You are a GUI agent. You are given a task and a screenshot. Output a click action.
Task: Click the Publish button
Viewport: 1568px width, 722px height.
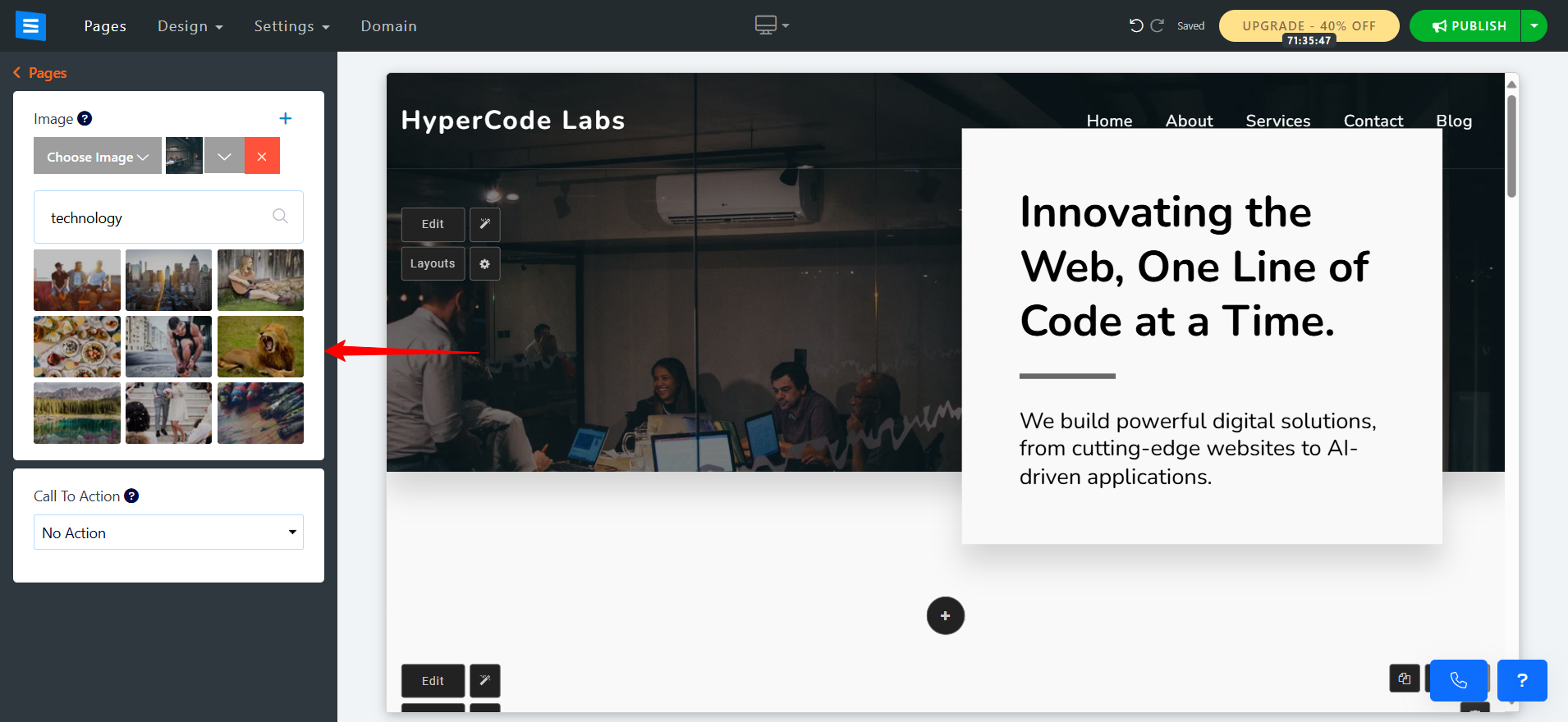[x=1465, y=25]
